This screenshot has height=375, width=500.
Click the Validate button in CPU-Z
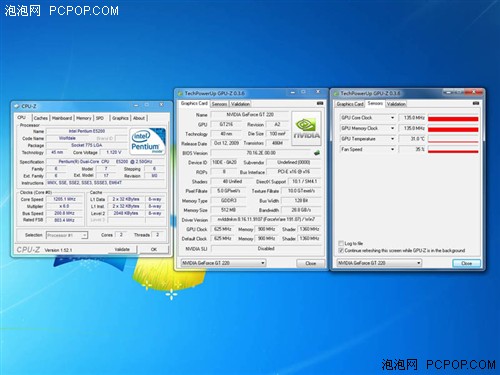pos(122,249)
